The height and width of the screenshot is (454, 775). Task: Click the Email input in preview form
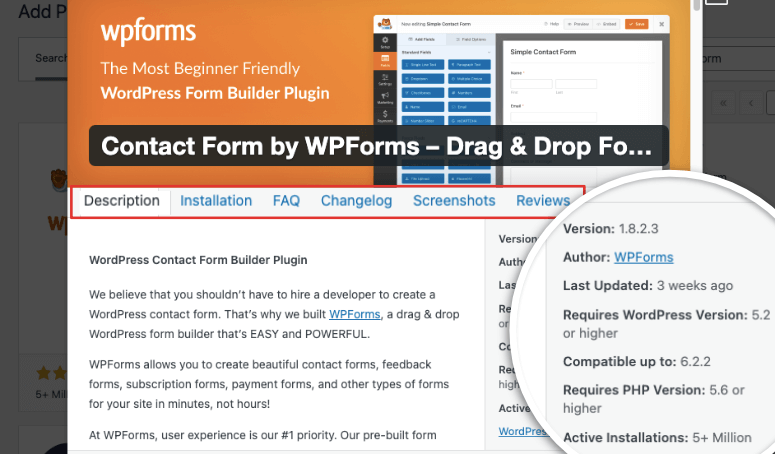554,118
